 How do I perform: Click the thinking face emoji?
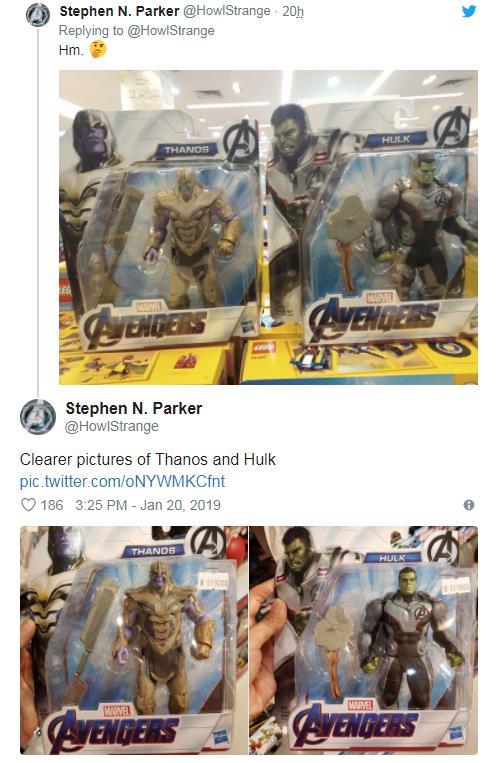[98, 49]
